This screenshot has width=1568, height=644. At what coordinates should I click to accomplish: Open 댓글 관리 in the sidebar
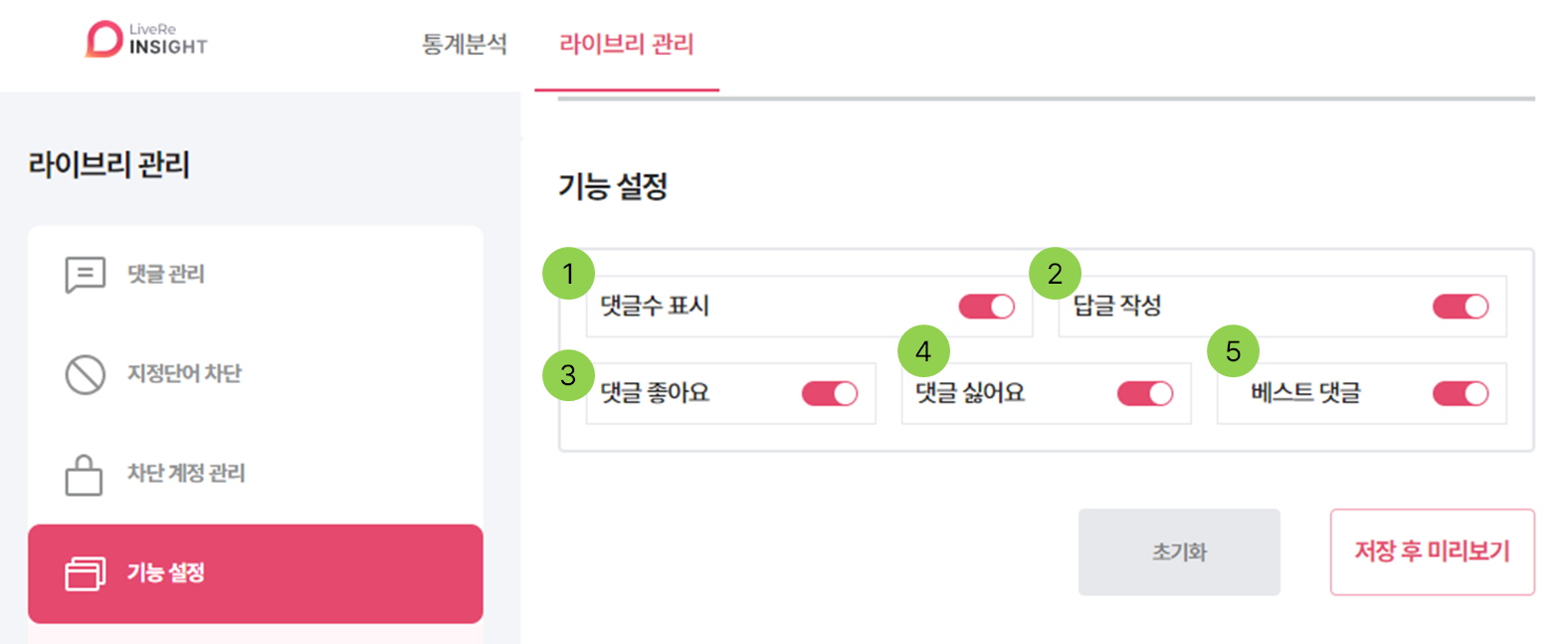166,274
